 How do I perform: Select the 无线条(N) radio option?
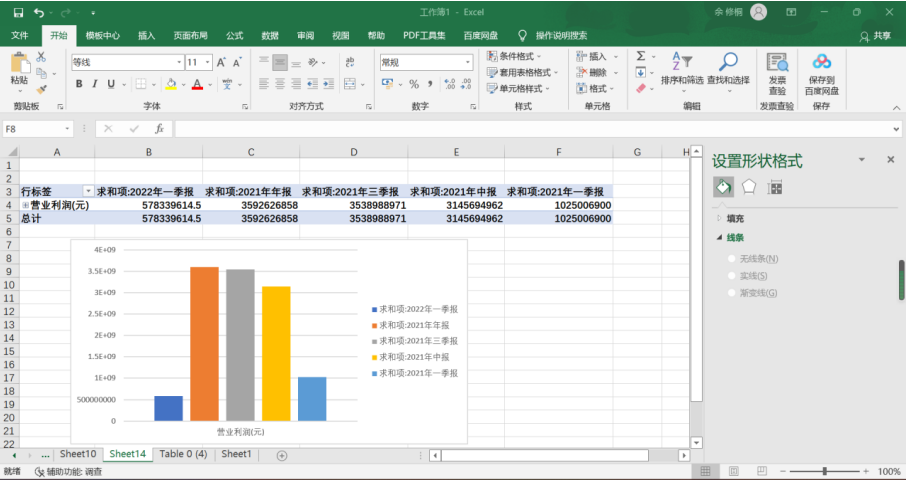[x=733, y=259]
